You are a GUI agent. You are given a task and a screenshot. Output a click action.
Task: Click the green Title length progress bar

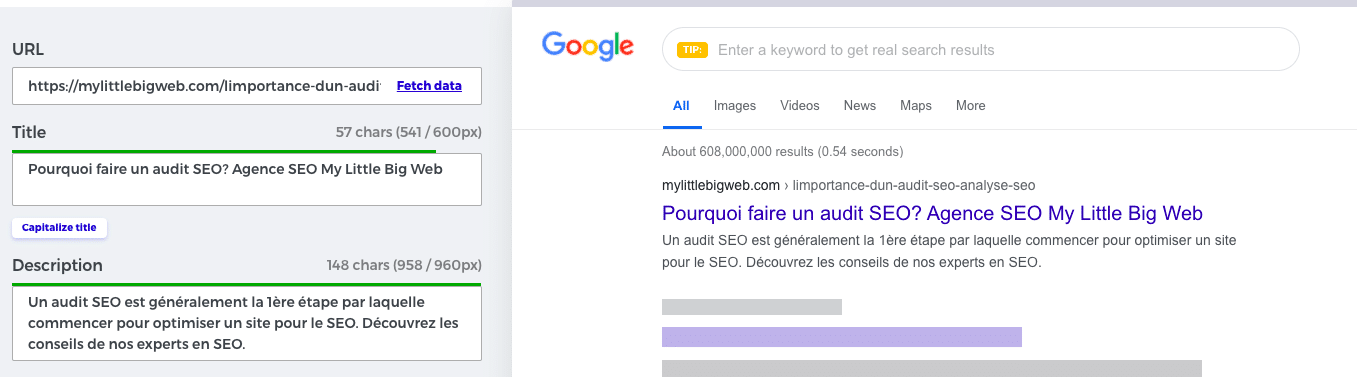pyautogui.click(x=224, y=151)
